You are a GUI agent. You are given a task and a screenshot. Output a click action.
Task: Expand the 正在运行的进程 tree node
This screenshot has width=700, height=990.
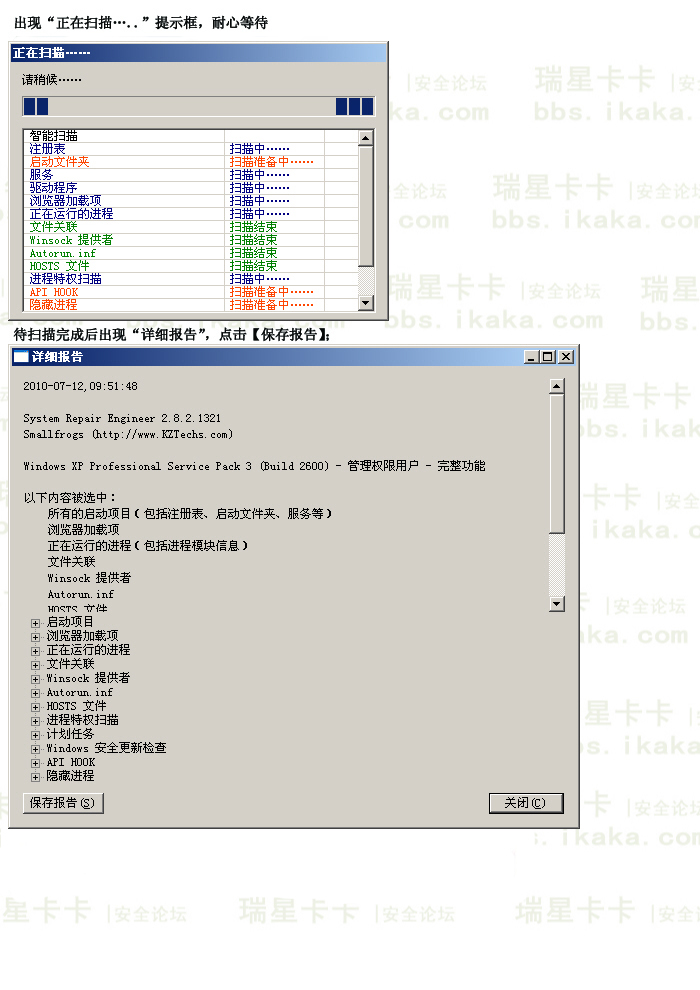[35, 650]
